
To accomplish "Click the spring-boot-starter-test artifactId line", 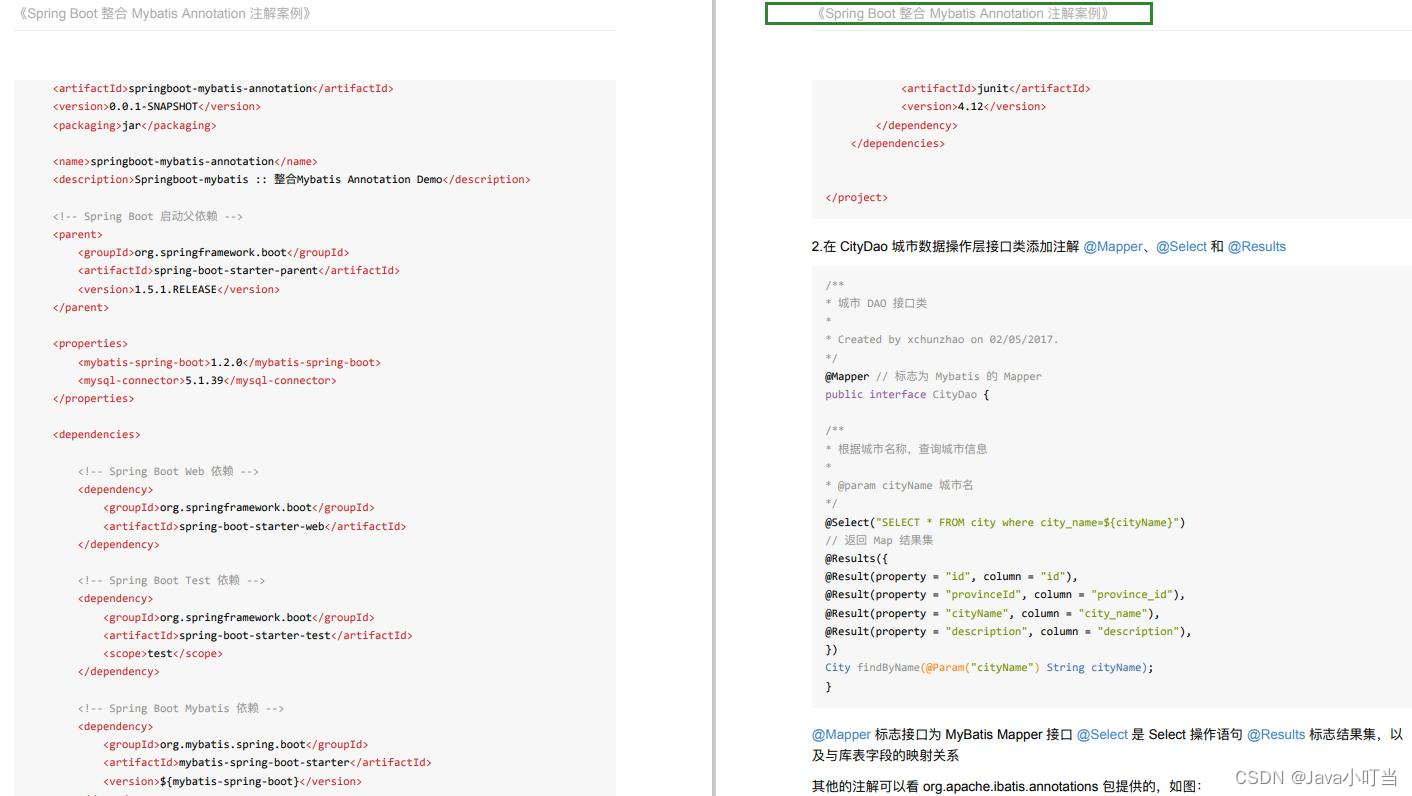I will (x=258, y=635).
